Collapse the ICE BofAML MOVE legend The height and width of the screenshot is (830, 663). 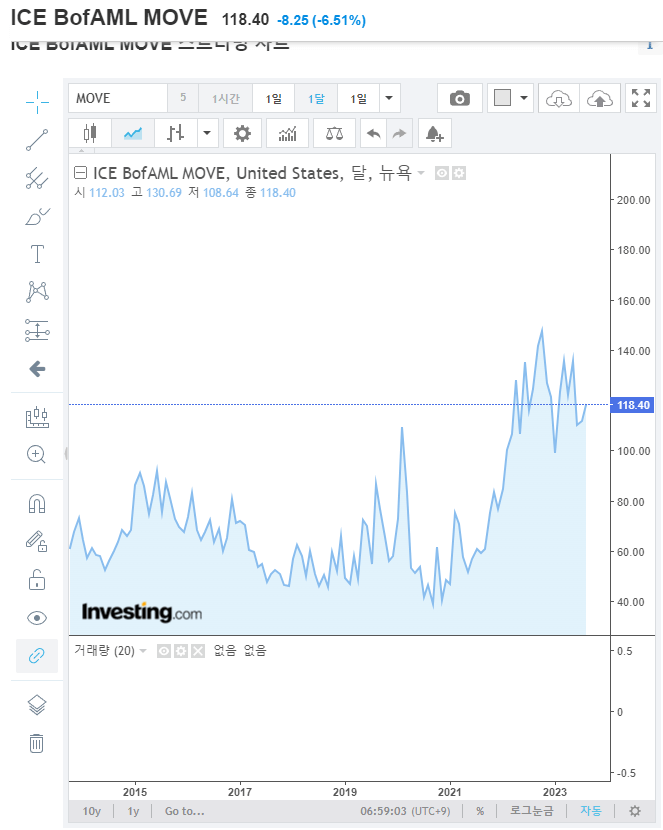tap(80, 173)
